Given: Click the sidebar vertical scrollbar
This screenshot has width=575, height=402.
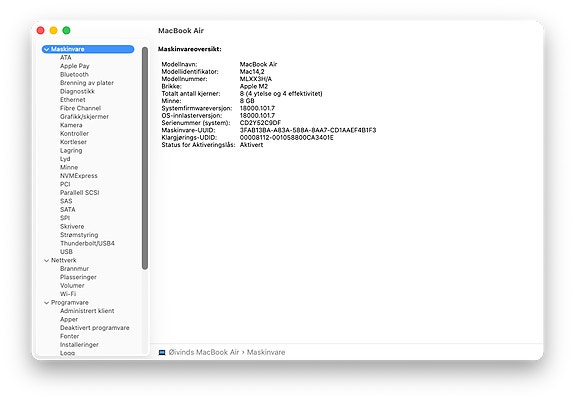Looking at the screenshot, I should (x=145, y=158).
